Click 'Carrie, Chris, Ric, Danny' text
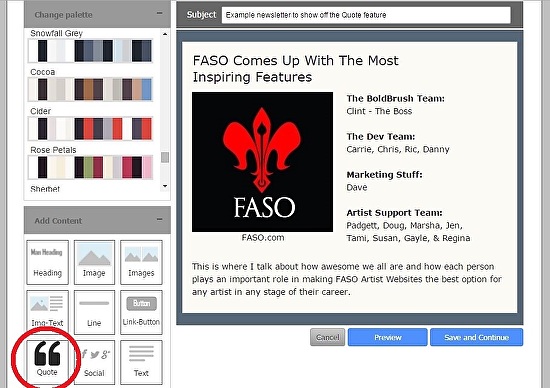 pyautogui.click(x=398, y=149)
